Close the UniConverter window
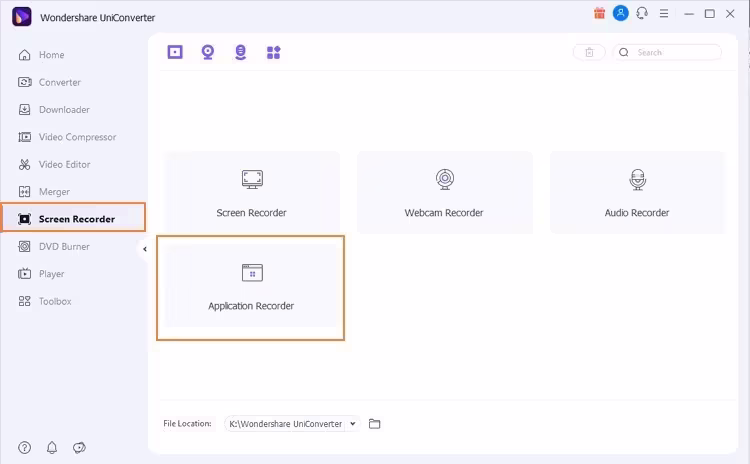The width and height of the screenshot is (750, 464). tap(730, 14)
